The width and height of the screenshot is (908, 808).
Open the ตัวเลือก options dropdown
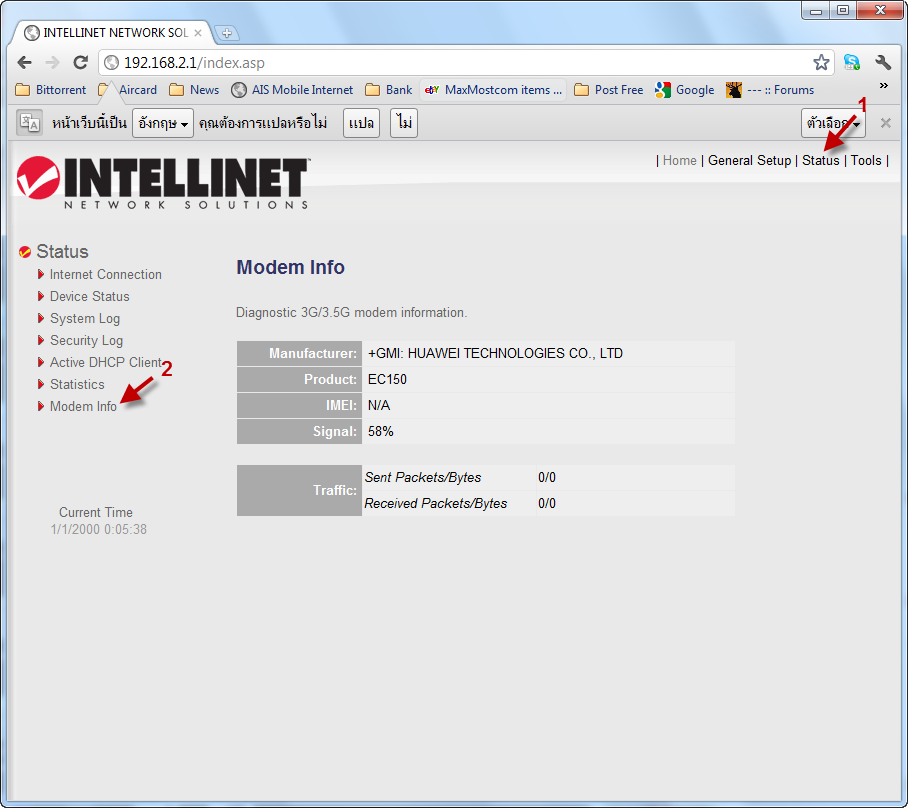point(833,123)
